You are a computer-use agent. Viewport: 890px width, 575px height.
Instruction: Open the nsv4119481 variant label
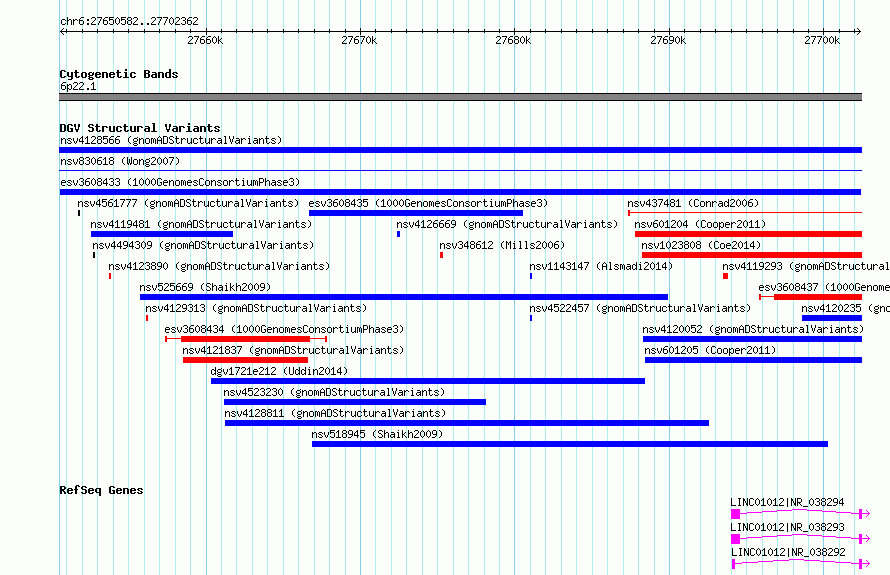tap(201, 224)
